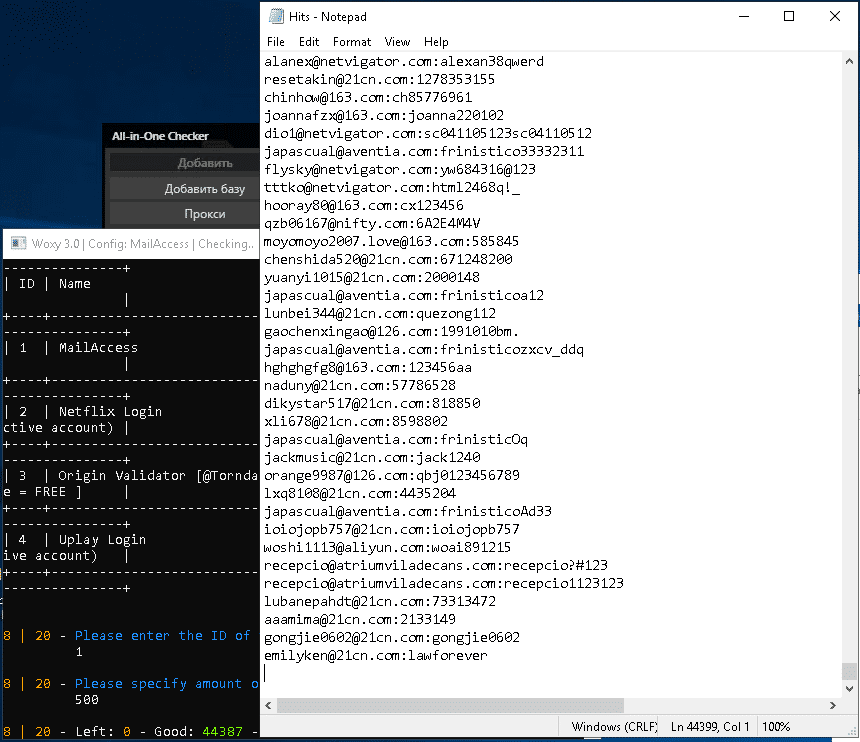860x742 pixels.
Task: Click the horizontal scrollbar left arrow in Notepad
Action: coord(269,705)
